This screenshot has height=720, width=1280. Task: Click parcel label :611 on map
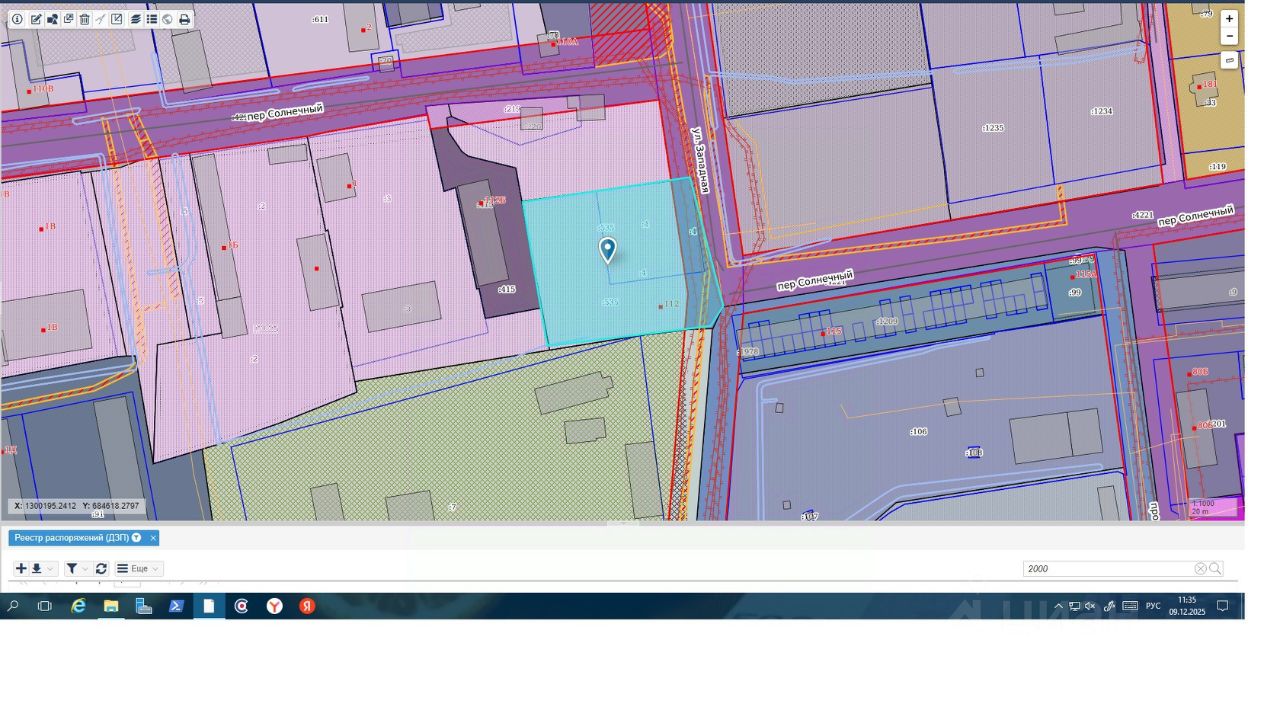pos(320,19)
